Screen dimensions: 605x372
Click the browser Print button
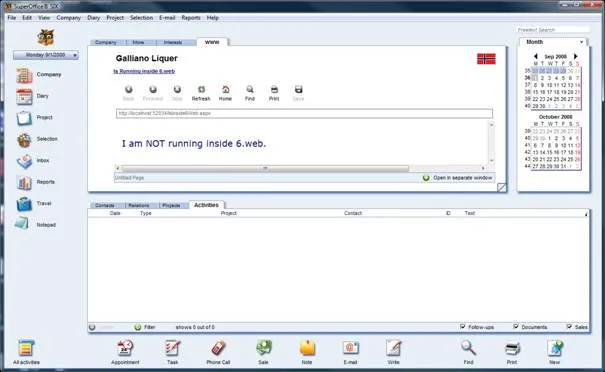(274, 93)
